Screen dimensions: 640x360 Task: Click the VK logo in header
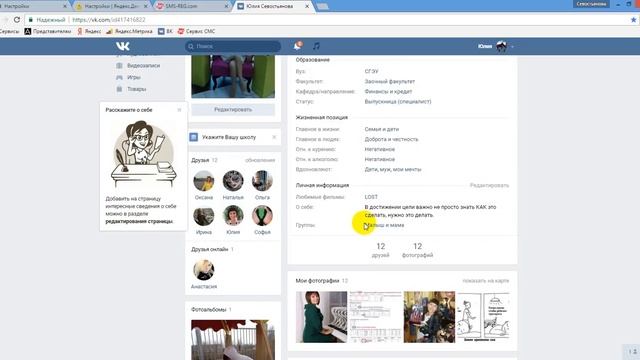[x=122, y=46]
